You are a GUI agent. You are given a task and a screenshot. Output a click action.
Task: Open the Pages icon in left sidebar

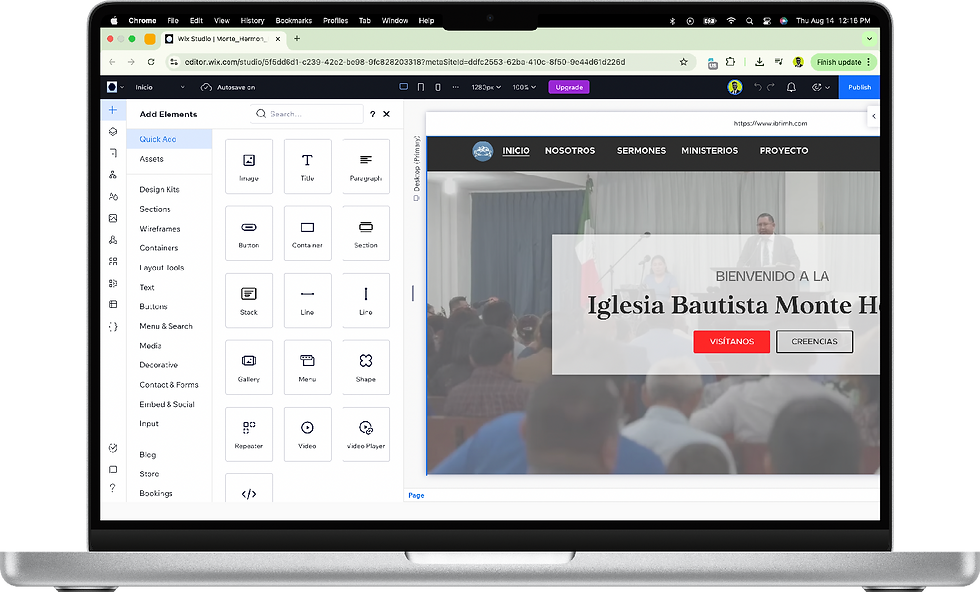[x=112, y=153]
